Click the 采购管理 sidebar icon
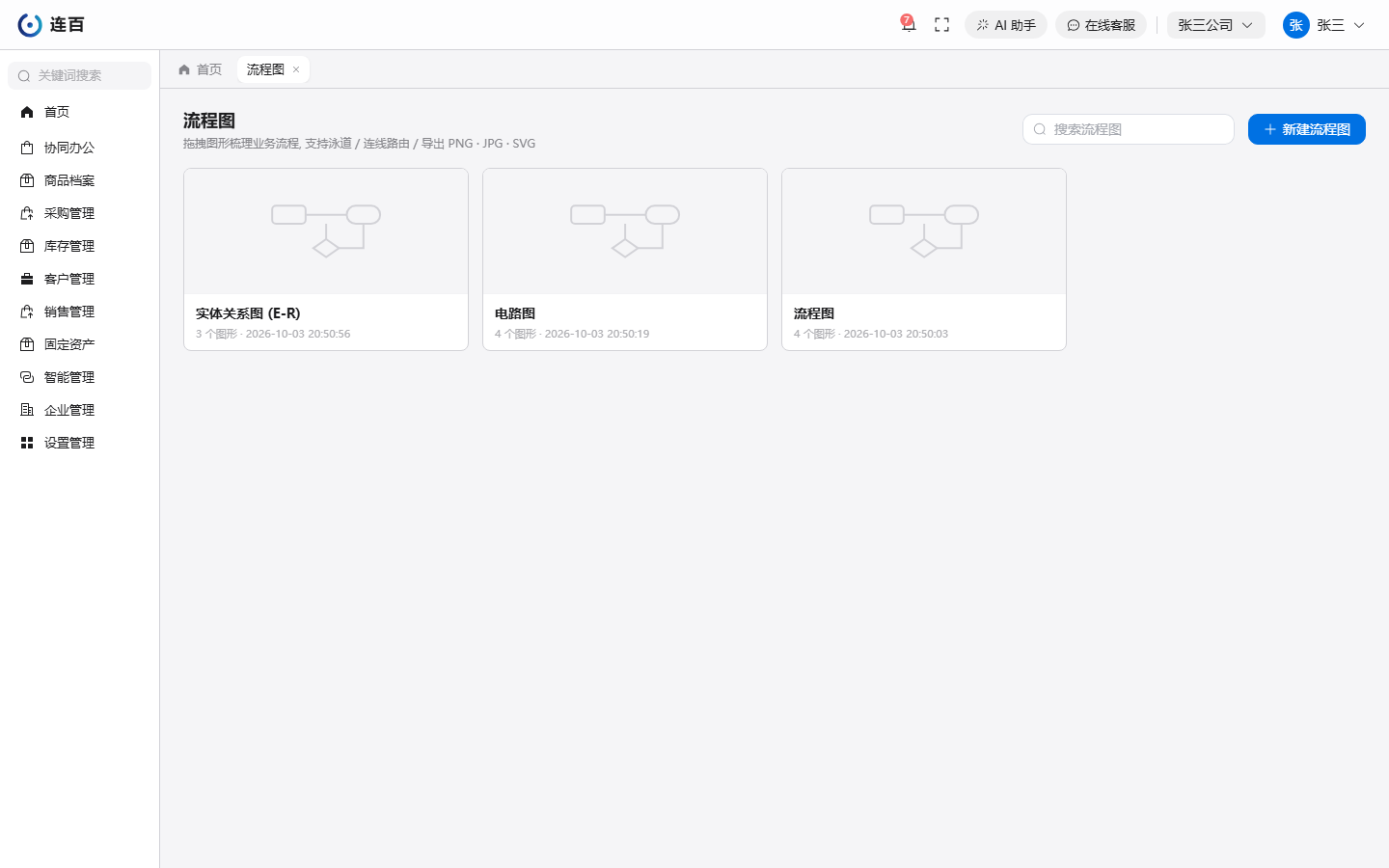The height and width of the screenshot is (868, 1389). [x=27, y=213]
